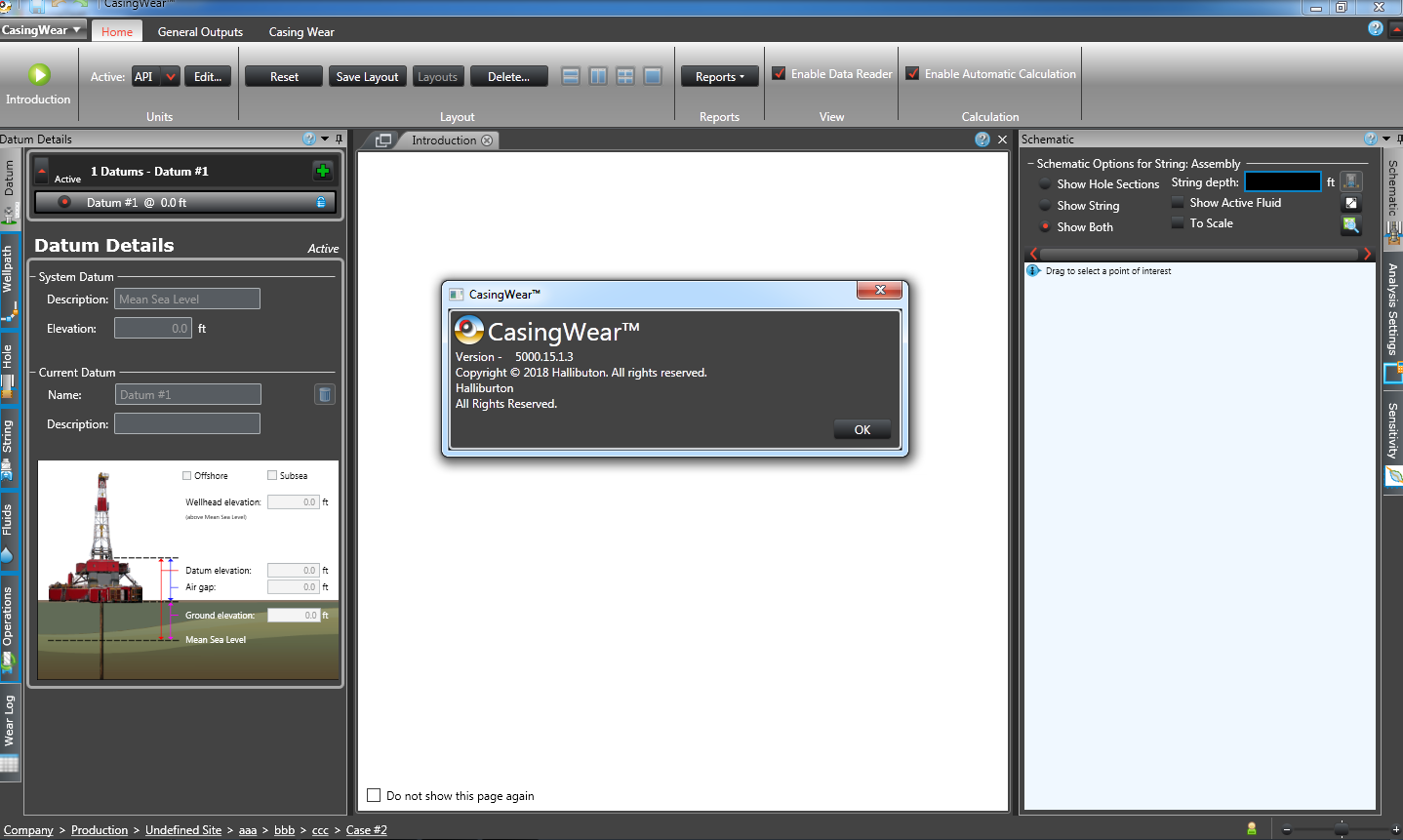Open Introduction pane help icon
The image size is (1403, 840).
(982, 140)
